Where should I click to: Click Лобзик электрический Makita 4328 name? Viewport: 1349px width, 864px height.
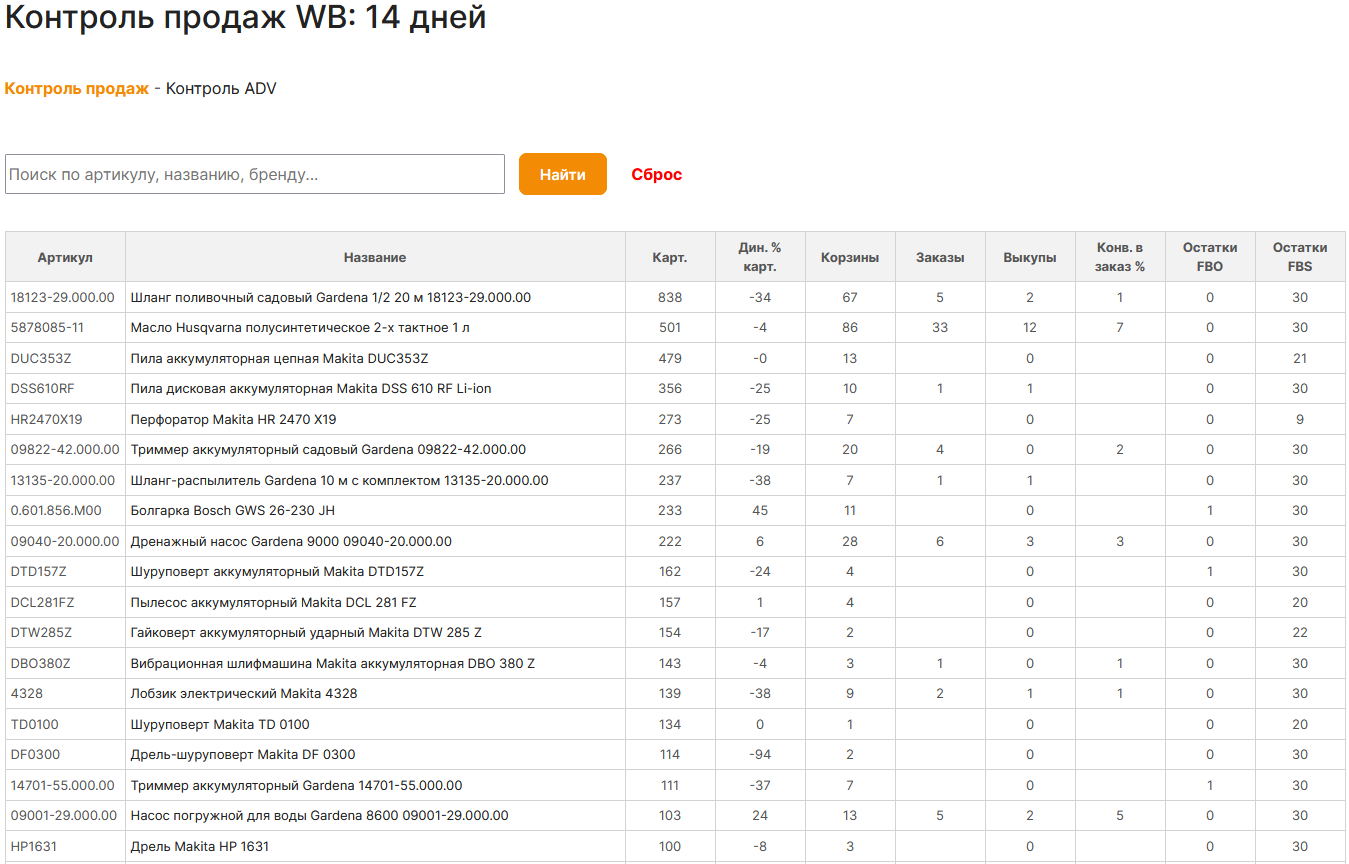point(244,693)
